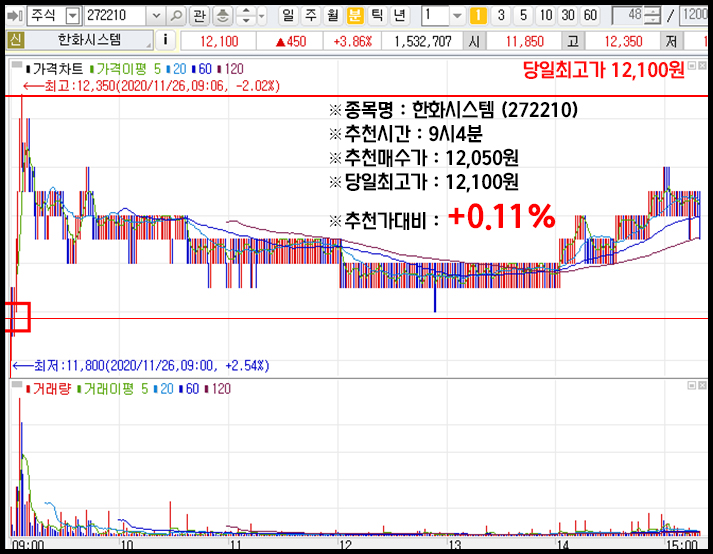The width and height of the screenshot is (713, 554).
Task: Select the highlighted 1-minute interval button
Action: pyautogui.click(x=478, y=16)
